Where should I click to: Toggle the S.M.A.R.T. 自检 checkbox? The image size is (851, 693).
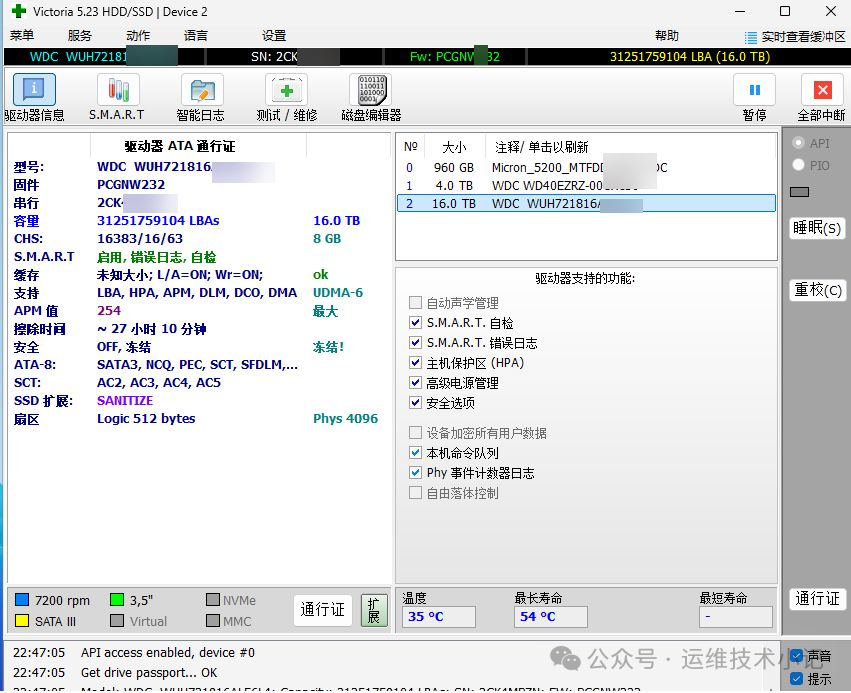pyautogui.click(x=415, y=323)
